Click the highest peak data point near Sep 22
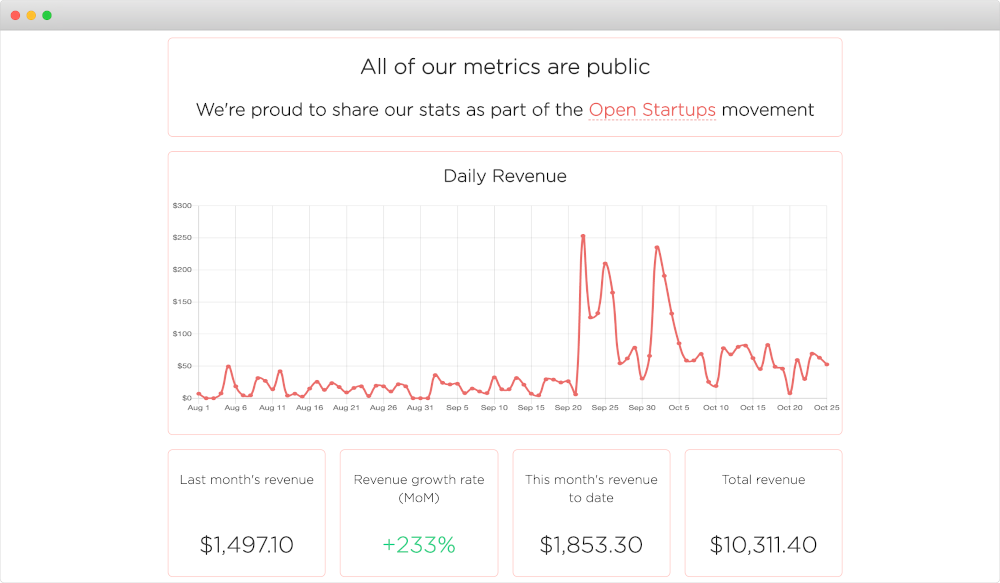This screenshot has height=583, width=1000. [583, 236]
